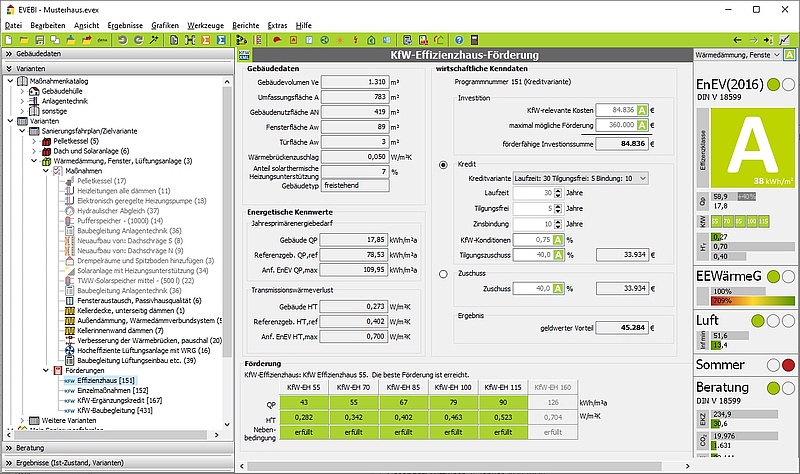
Task: Click the orange sigma calculation icon
Action: click(206, 40)
